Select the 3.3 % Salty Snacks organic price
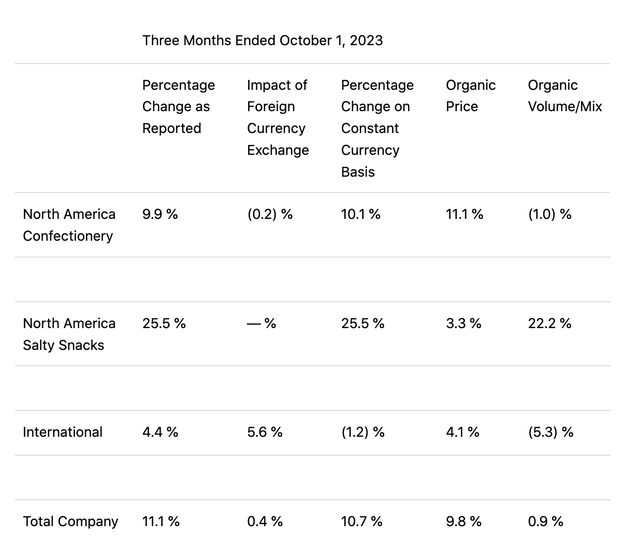This screenshot has height=546, width=640. tap(464, 323)
